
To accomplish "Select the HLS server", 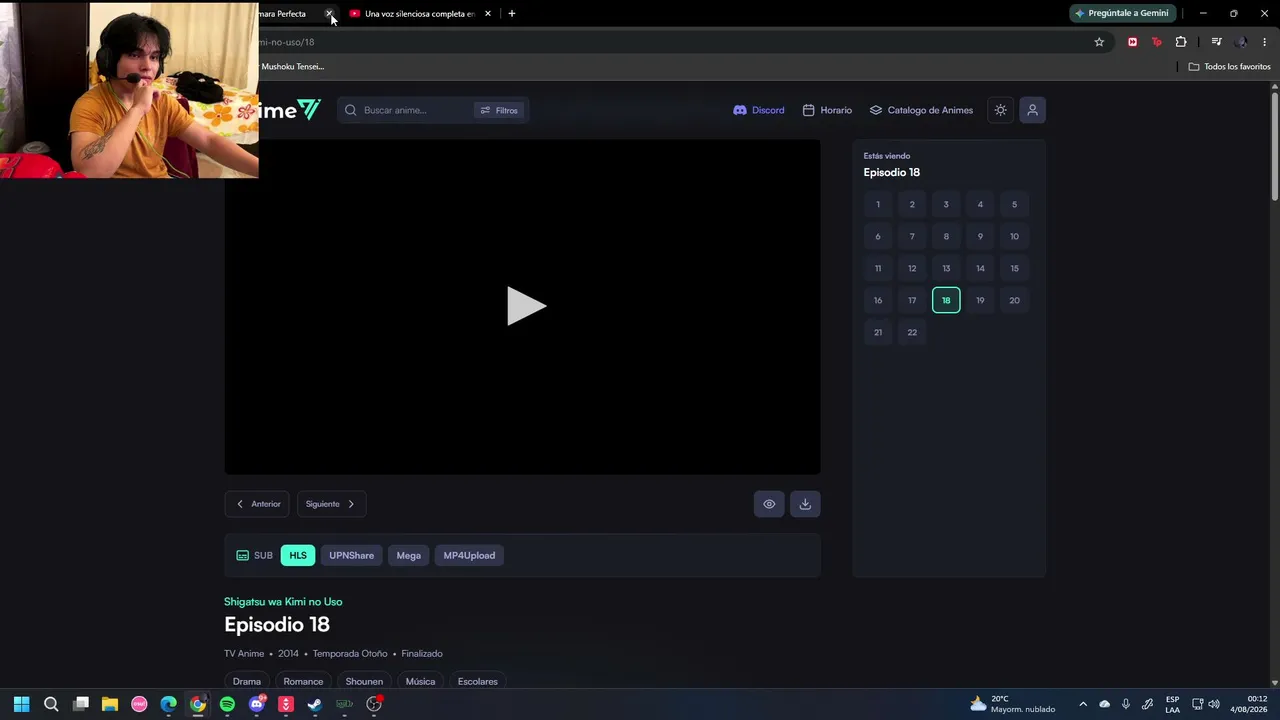I will coord(298,555).
